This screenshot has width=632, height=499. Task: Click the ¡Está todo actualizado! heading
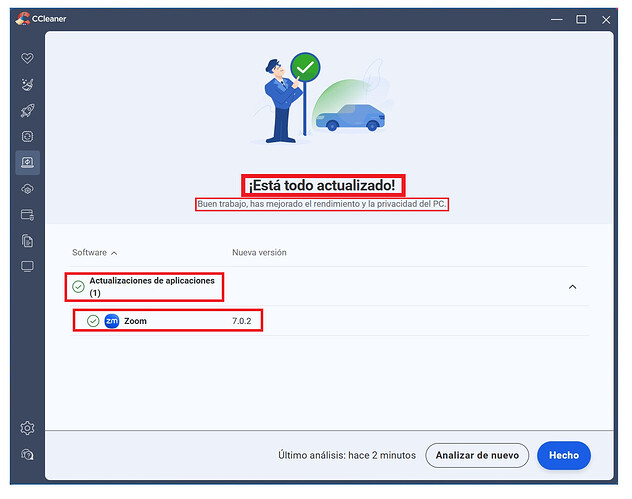coord(322,185)
